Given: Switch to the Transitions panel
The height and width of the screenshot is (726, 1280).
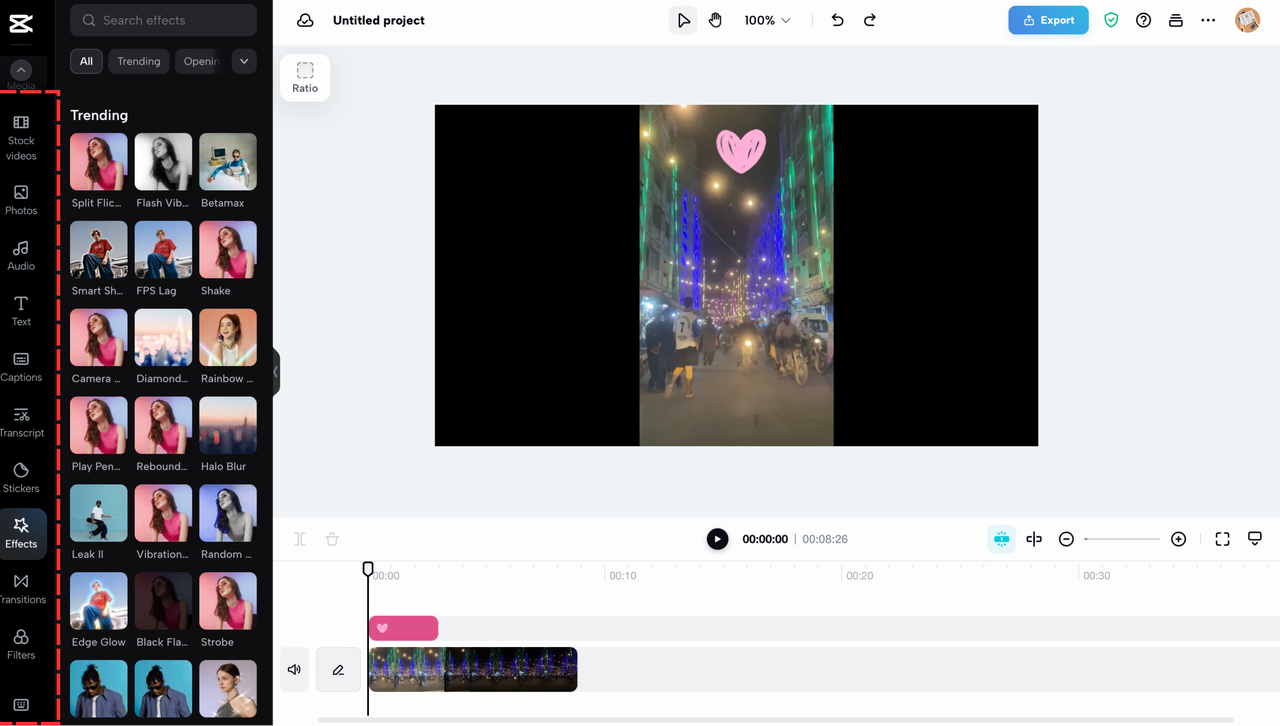Looking at the screenshot, I should click(x=20, y=590).
